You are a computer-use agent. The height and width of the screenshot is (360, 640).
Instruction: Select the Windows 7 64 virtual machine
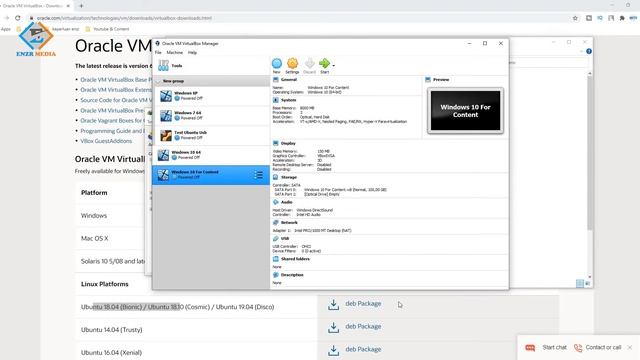tap(211, 116)
